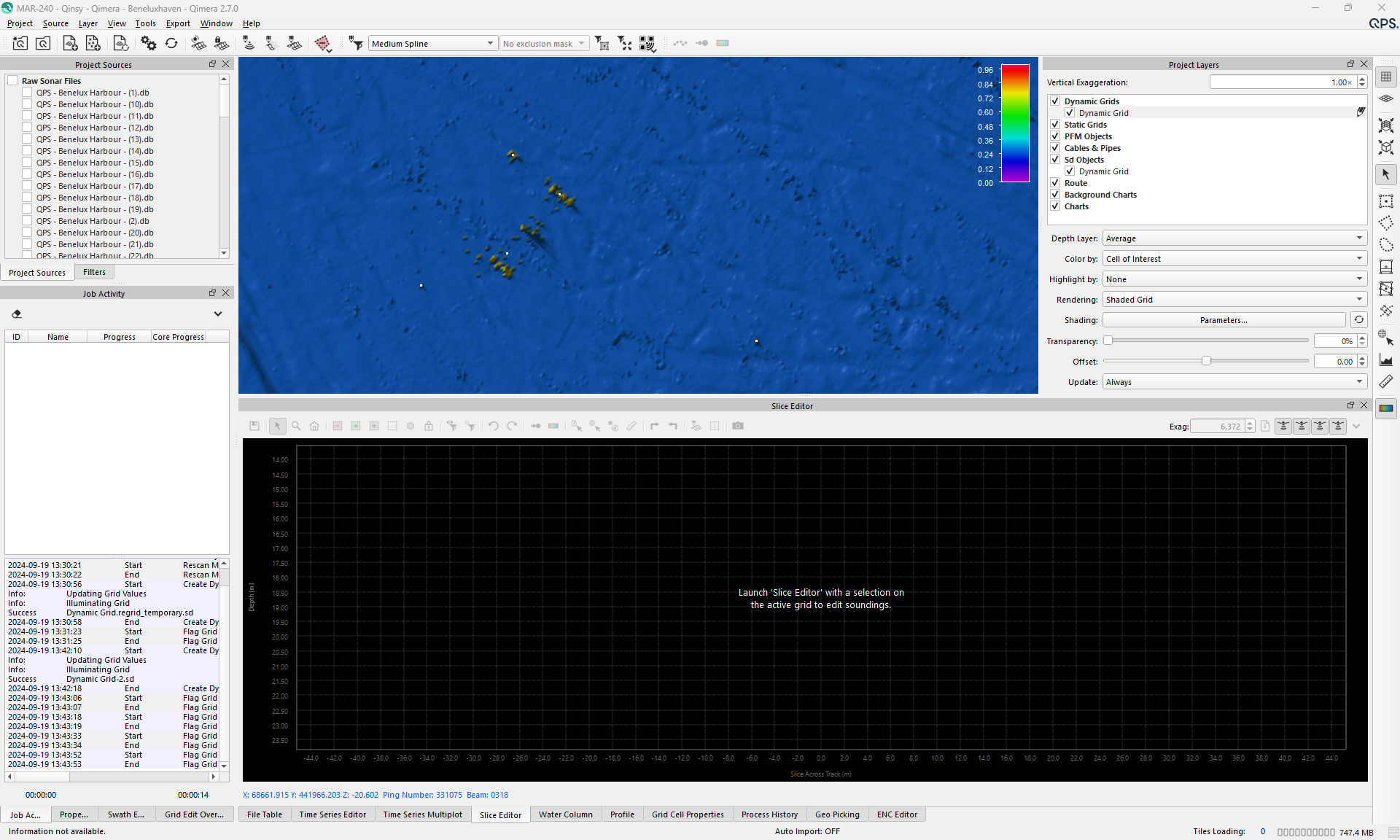
Task: Take a snapshot with the camera icon
Action: point(738,426)
